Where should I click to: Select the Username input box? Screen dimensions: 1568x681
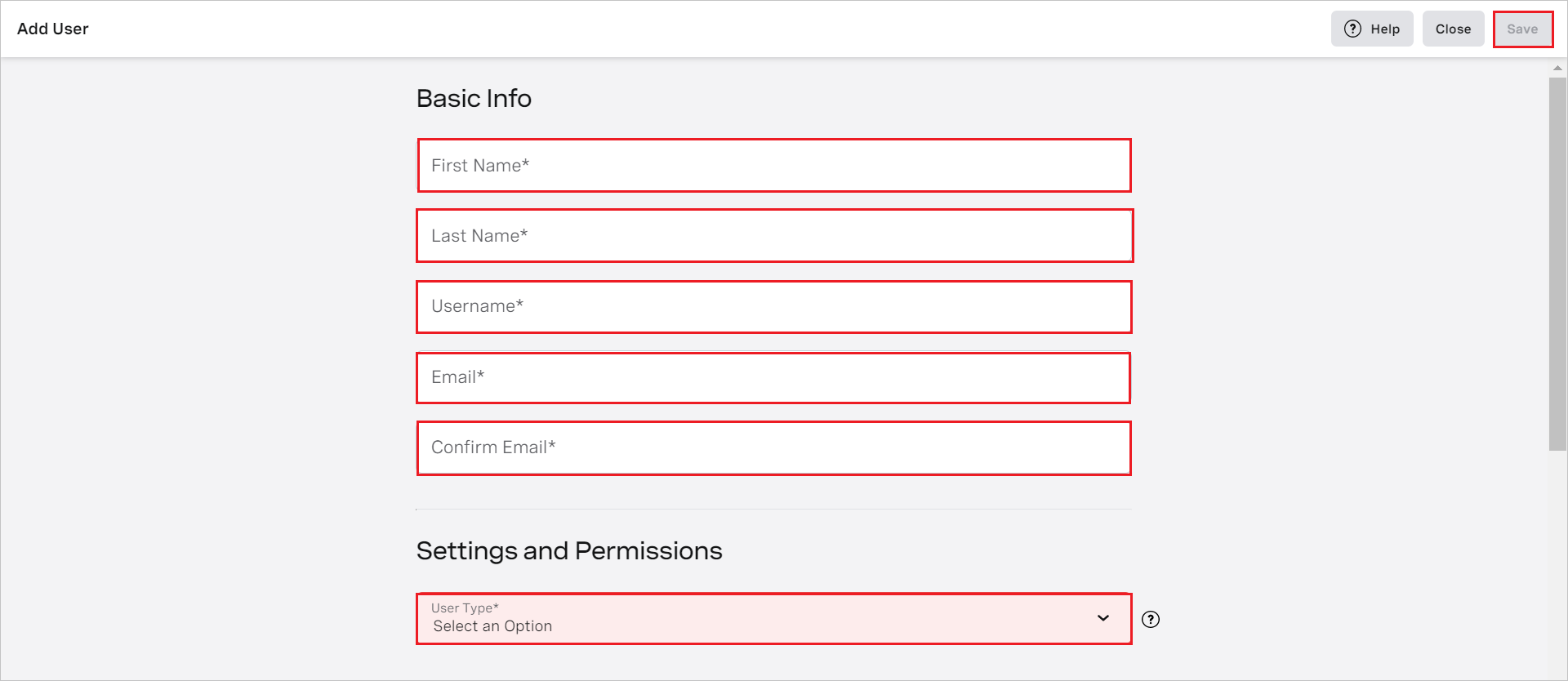coord(774,307)
